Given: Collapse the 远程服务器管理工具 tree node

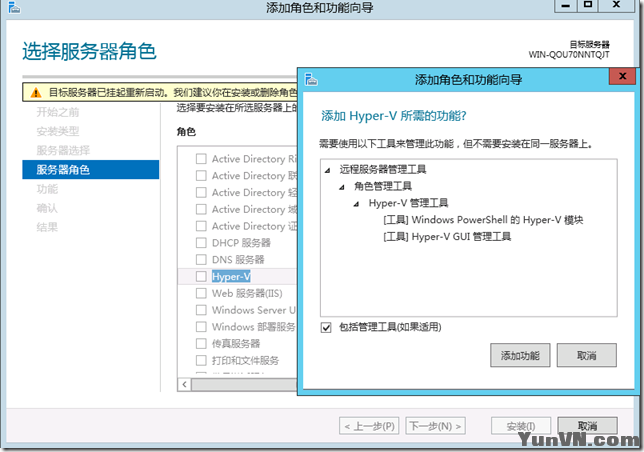Looking at the screenshot, I should click(327, 170).
